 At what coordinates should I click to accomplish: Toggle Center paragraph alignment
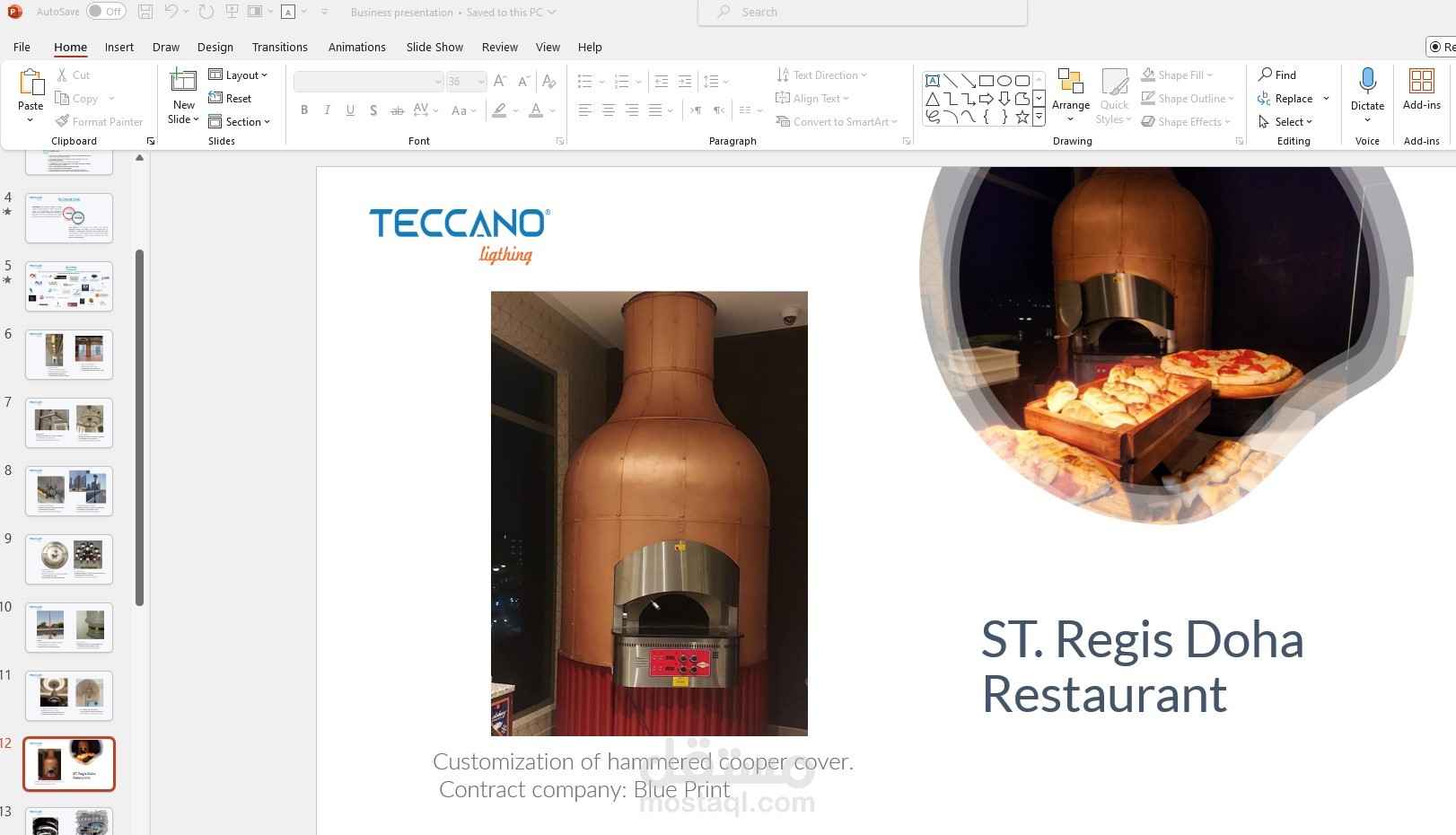coord(608,110)
